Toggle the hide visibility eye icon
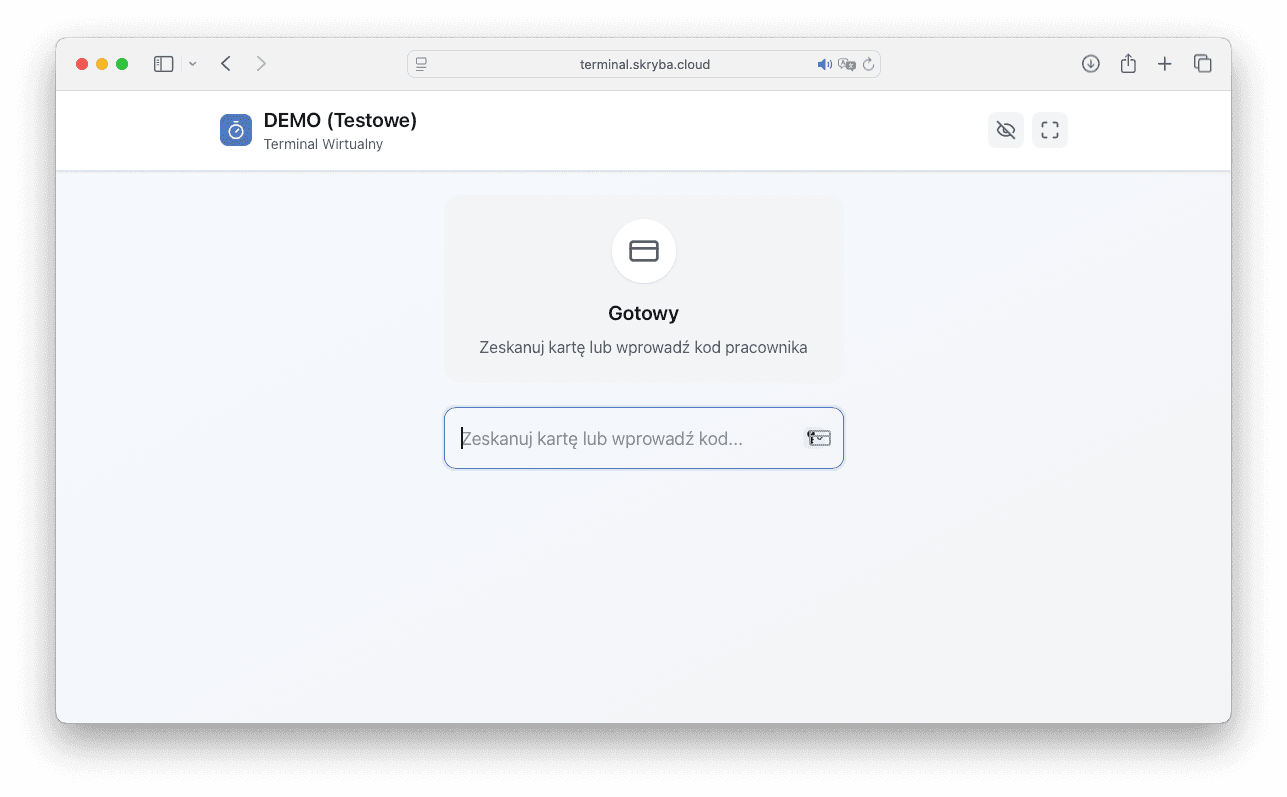The image size is (1287, 797). [x=1006, y=130]
